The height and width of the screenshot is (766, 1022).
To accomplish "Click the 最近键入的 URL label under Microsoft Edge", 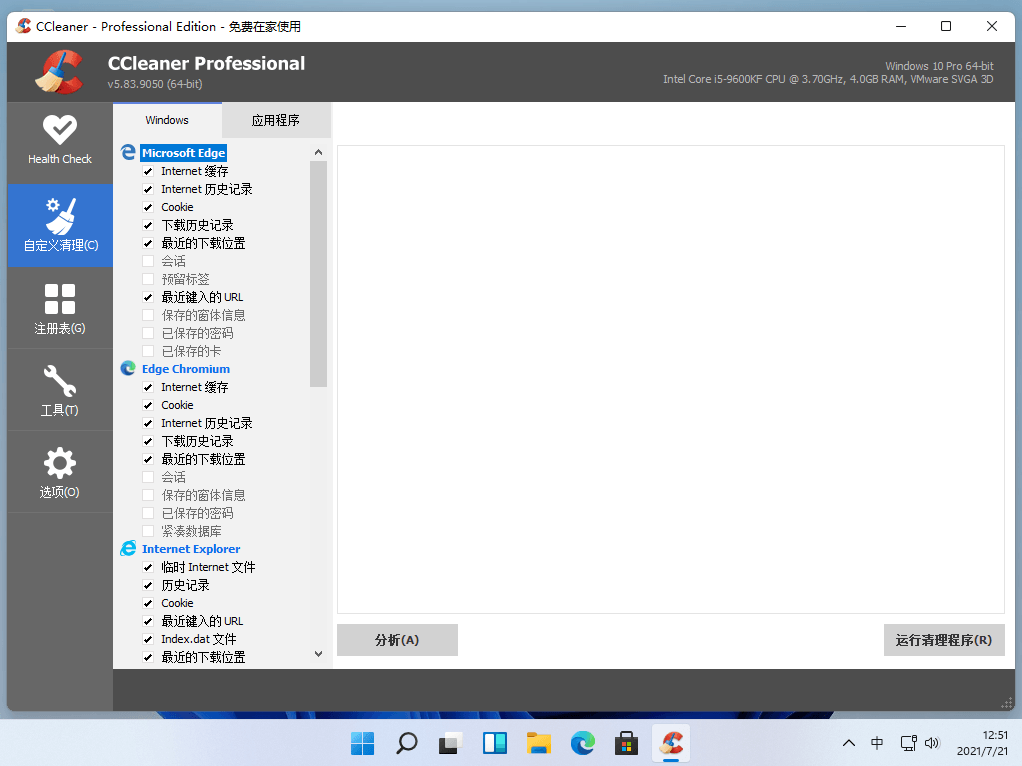I will (x=202, y=297).
